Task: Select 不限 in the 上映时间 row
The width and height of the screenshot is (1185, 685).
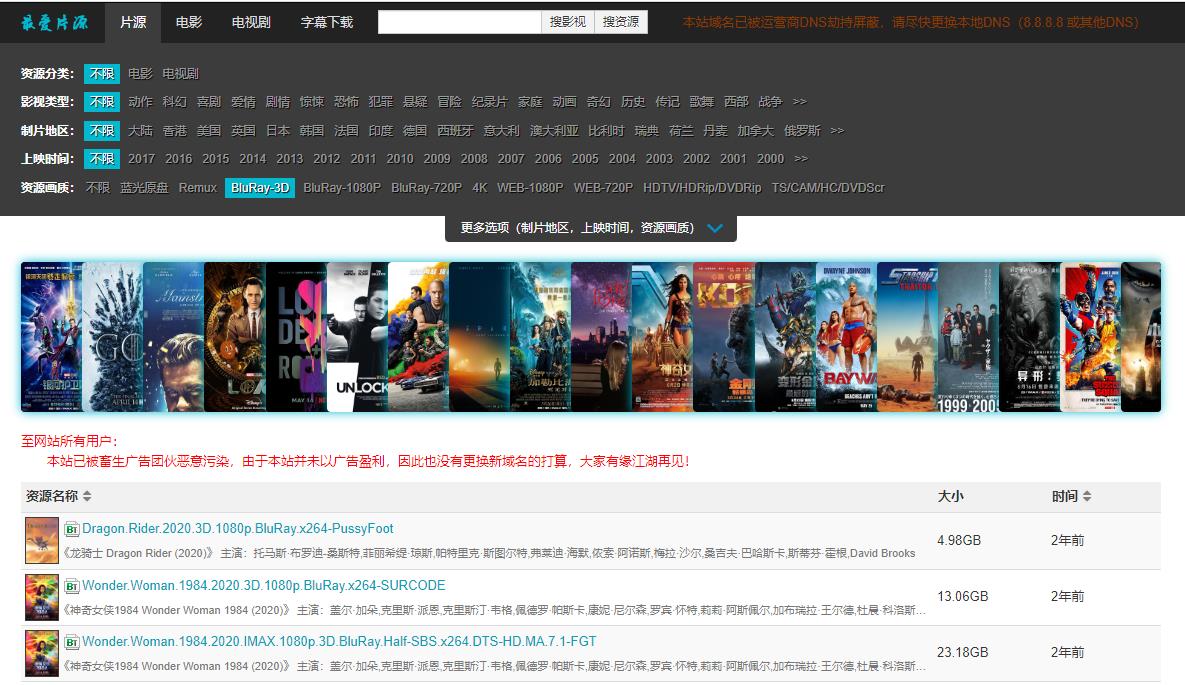Action: pyautogui.click(x=102, y=159)
